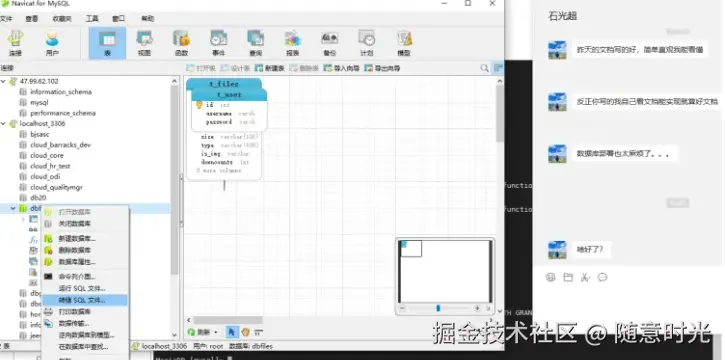The image size is (725, 360).
Task: Open the 查看 (View) menu
Action: point(31,18)
